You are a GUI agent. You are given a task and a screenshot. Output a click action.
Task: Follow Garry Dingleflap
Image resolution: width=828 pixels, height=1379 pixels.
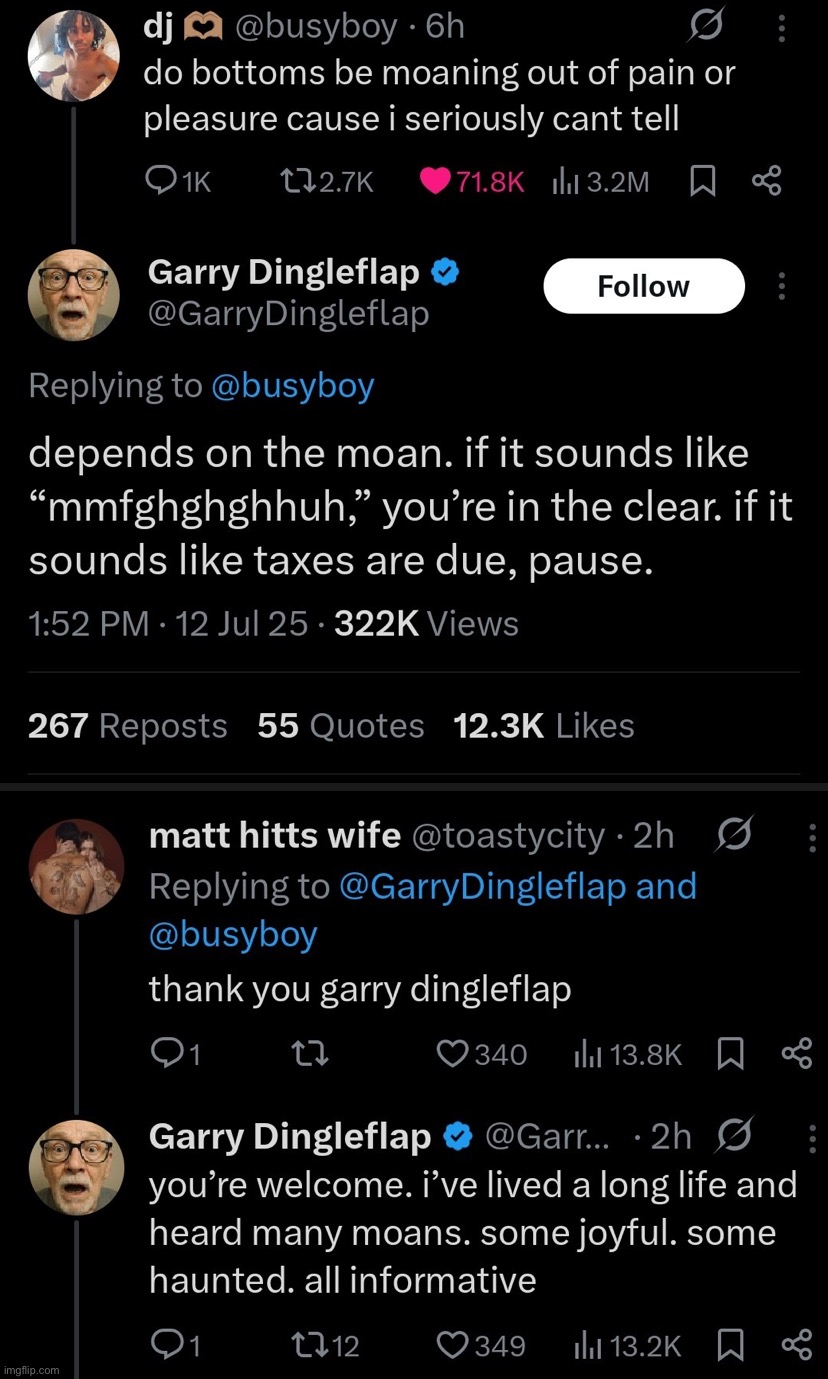click(643, 286)
